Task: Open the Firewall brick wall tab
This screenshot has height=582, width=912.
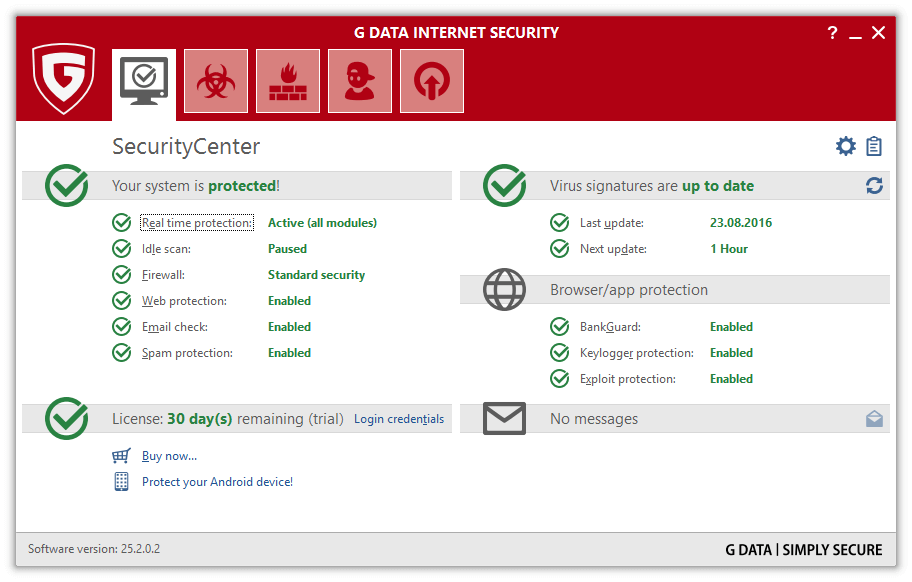Action: (x=288, y=81)
